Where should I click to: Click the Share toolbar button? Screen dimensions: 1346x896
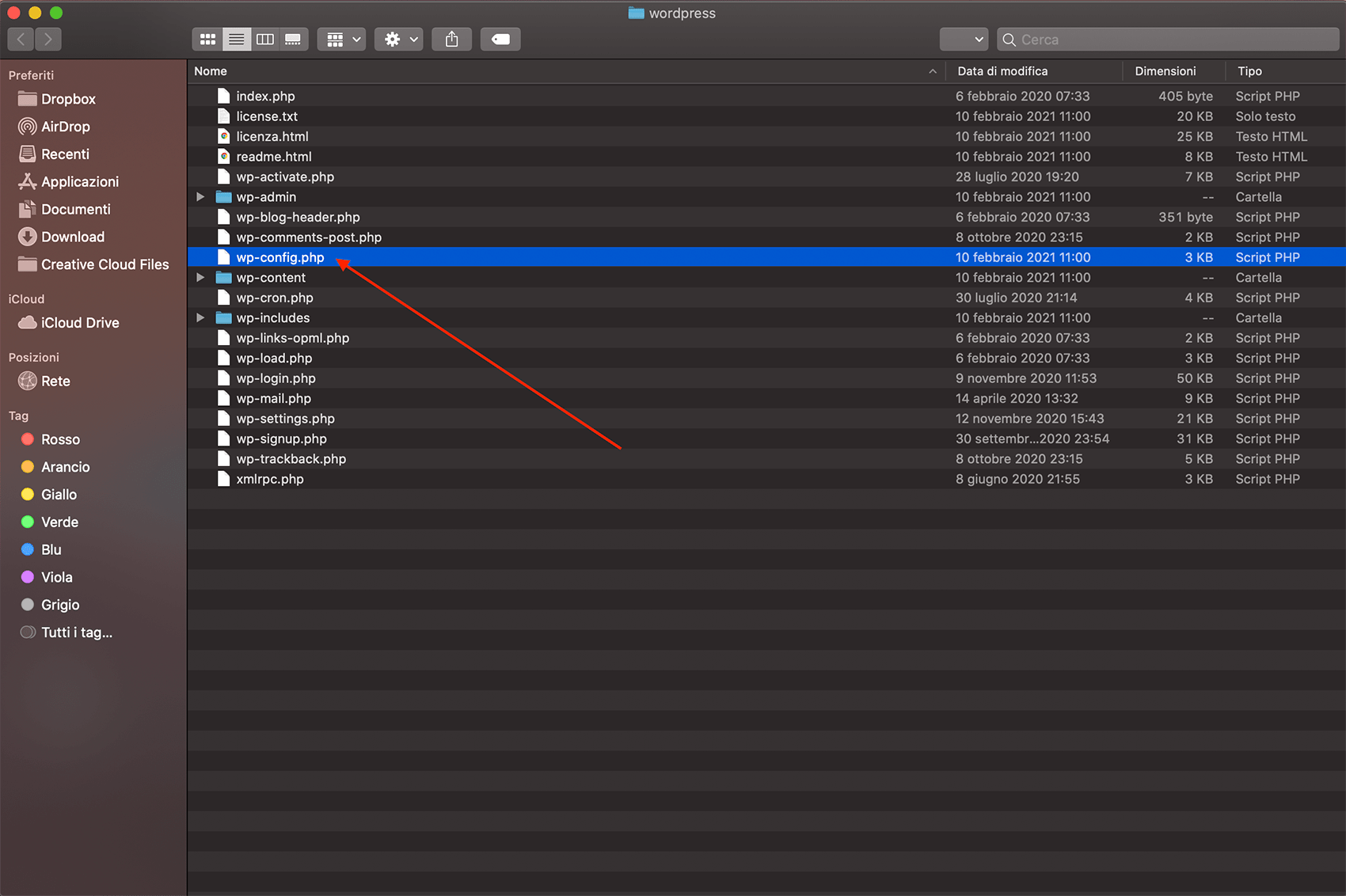pos(452,40)
